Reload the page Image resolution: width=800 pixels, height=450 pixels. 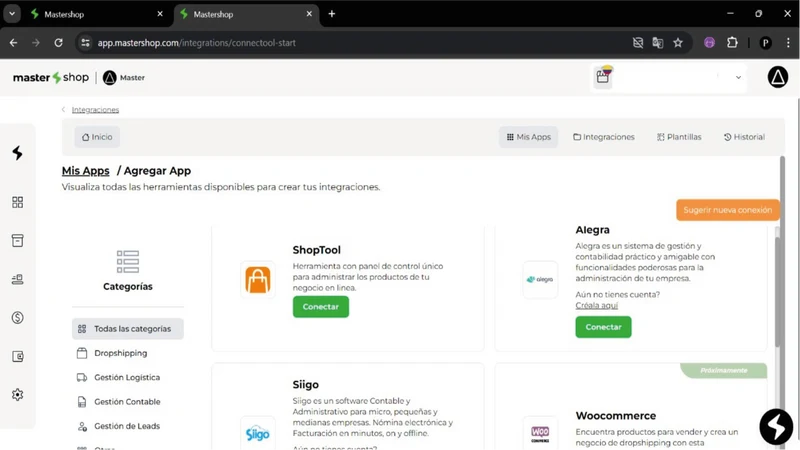point(59,43)
